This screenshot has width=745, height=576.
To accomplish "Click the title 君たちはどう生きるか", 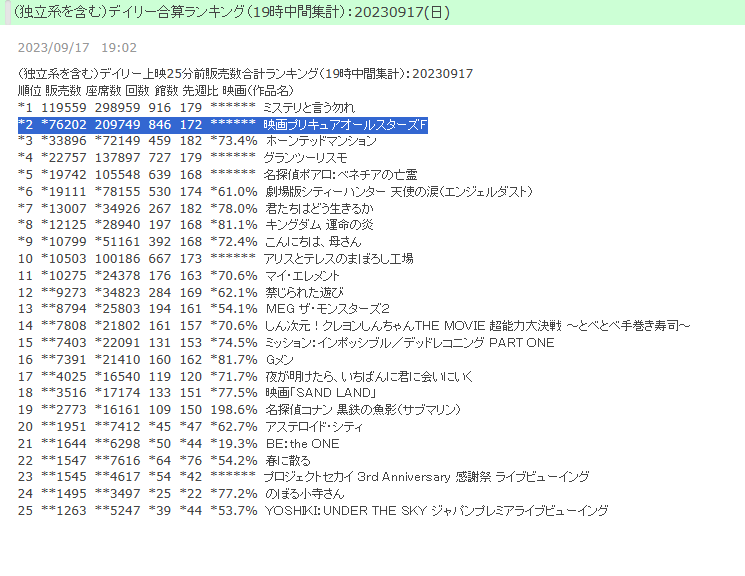I will point(319,208).
